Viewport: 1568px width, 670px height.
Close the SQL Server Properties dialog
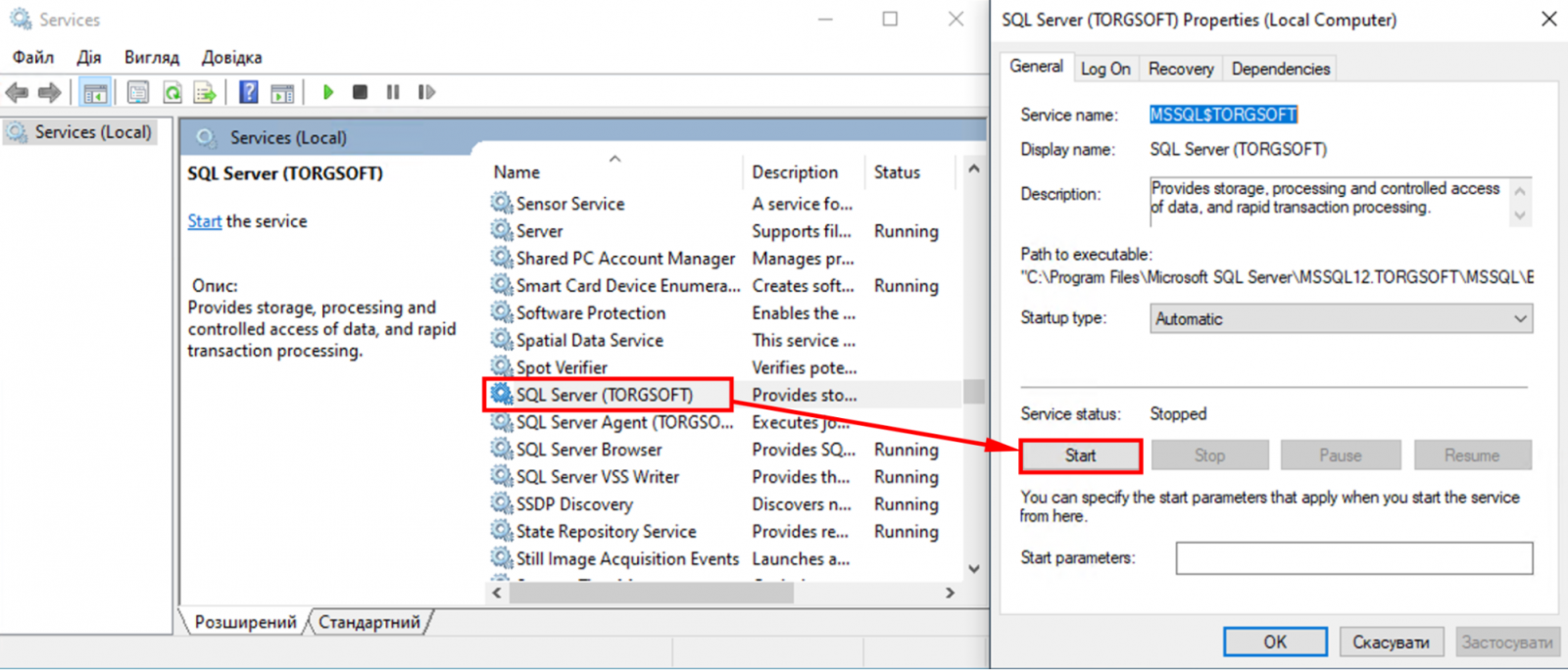(1548, 19)
